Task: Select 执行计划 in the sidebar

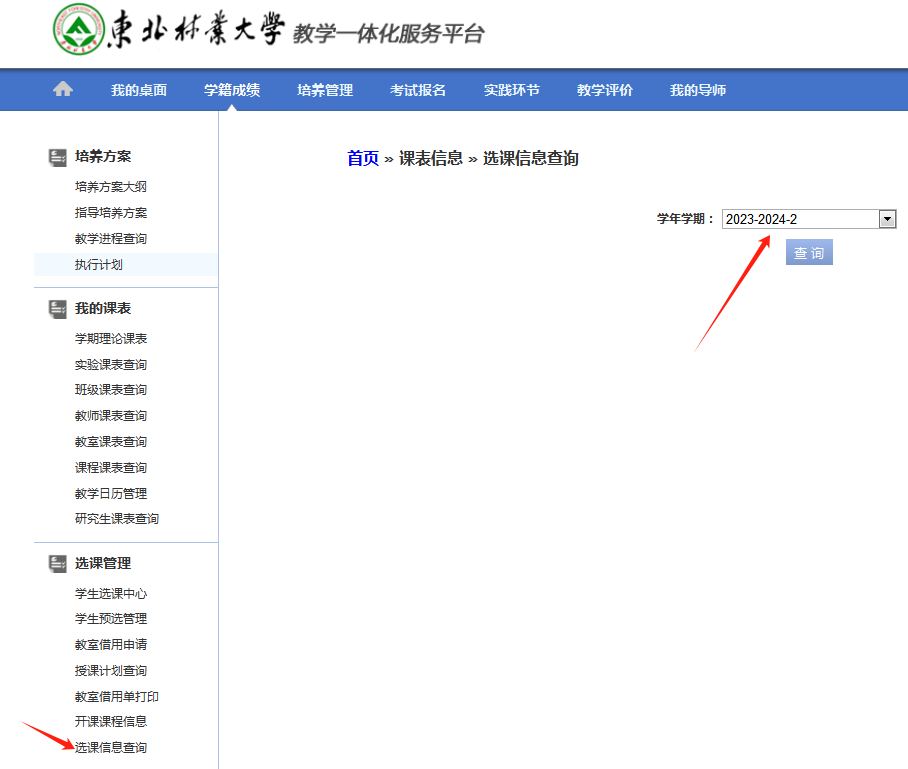Action: [99, 265]
